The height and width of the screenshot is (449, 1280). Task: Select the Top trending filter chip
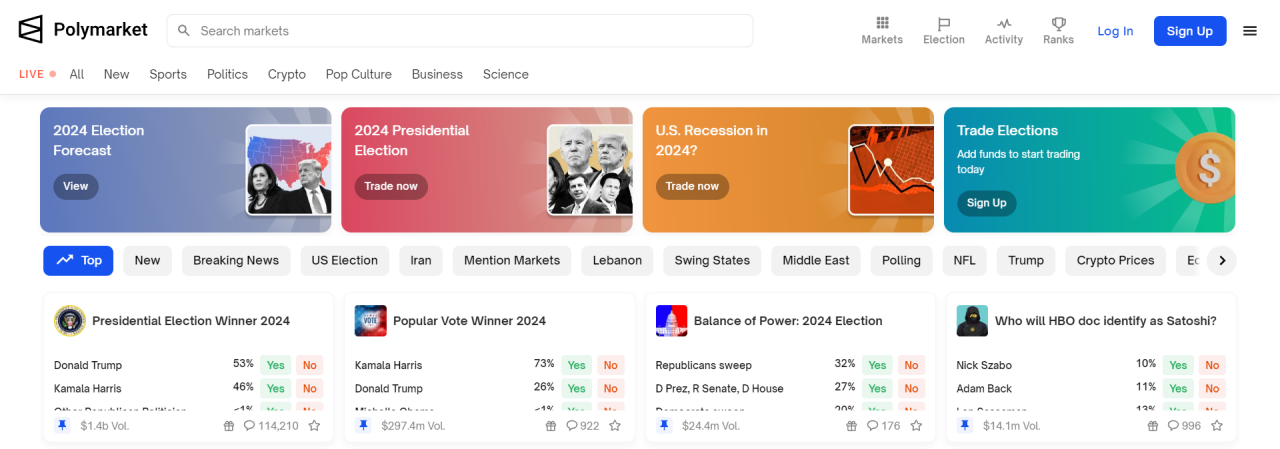point(78,261)
